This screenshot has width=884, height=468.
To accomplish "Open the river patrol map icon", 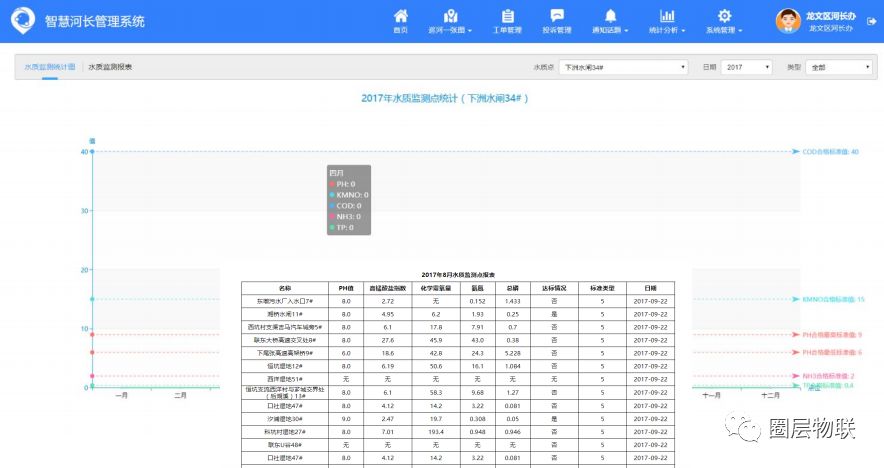I will (450, 16).
